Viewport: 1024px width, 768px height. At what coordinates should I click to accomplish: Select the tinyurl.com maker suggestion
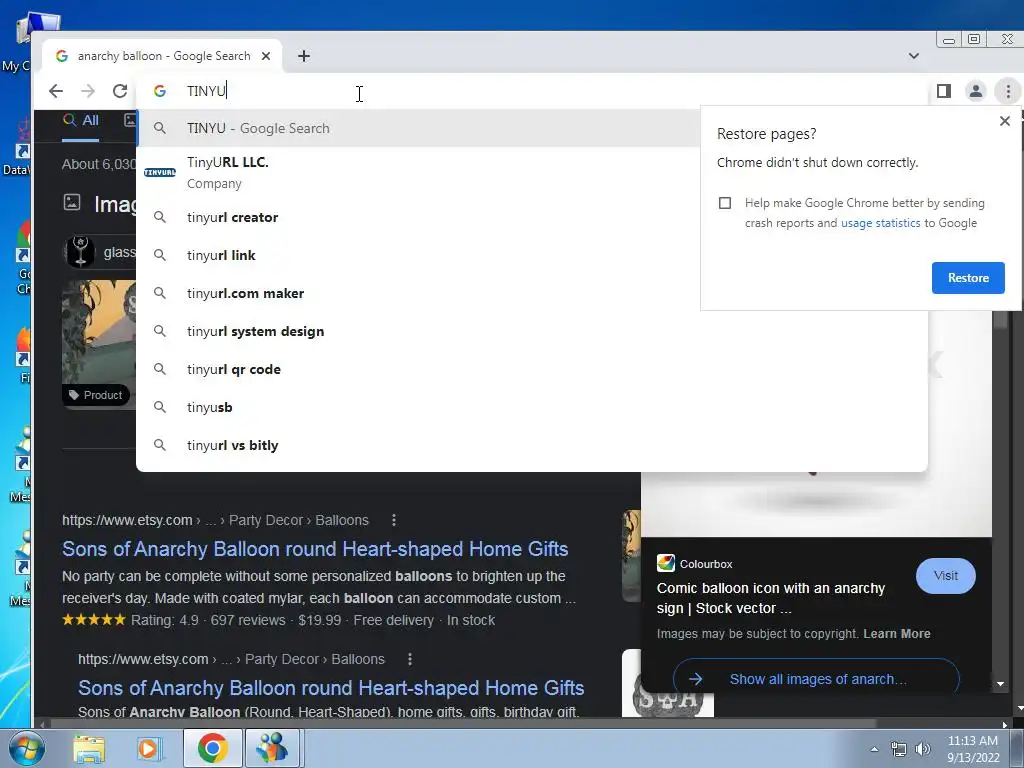(x=418, y=293)
